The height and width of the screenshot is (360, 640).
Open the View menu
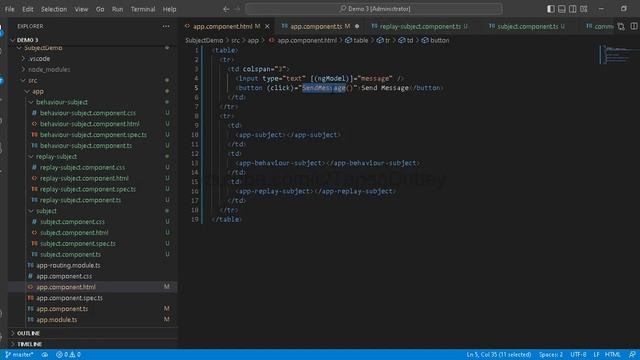(81, 9)
